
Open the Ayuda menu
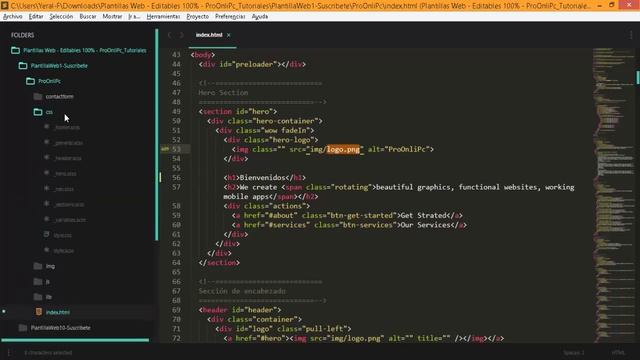(260, 16)
